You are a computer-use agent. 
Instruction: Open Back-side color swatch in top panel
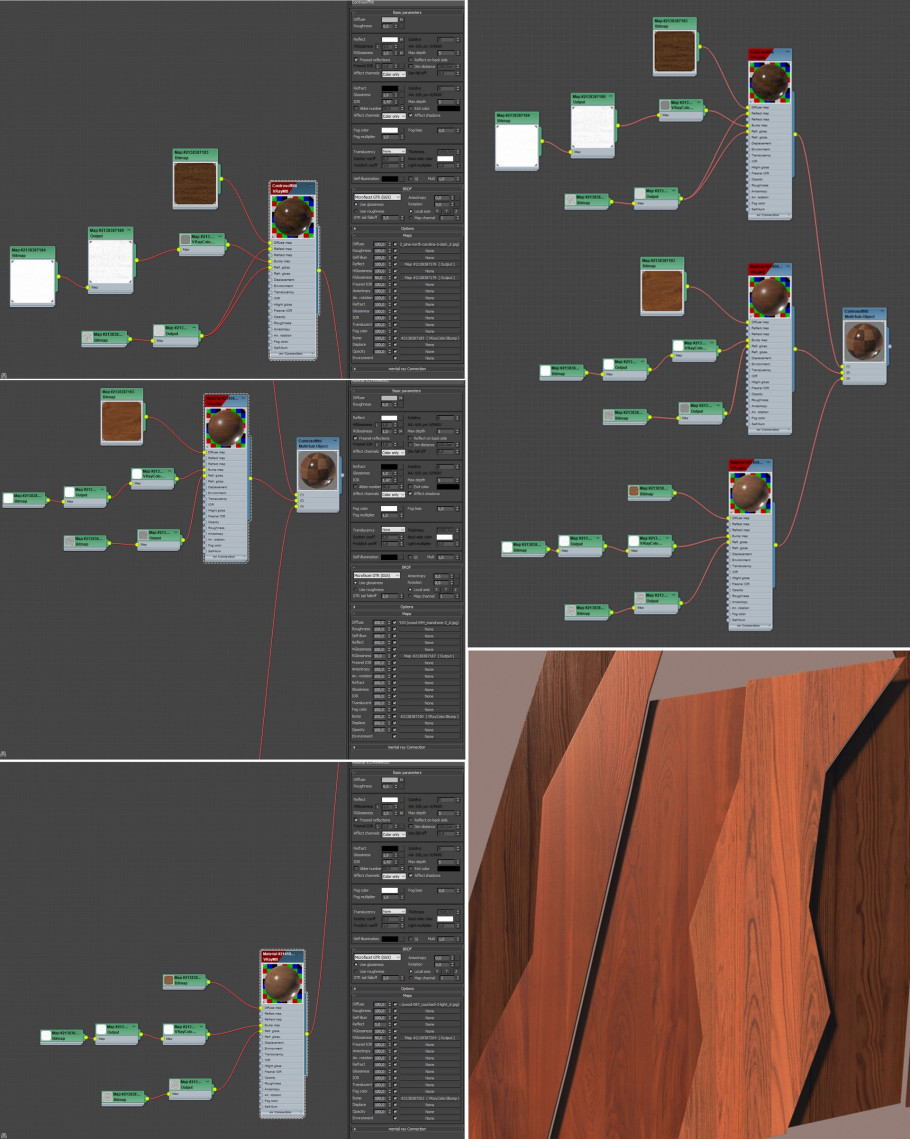point(445,158)
